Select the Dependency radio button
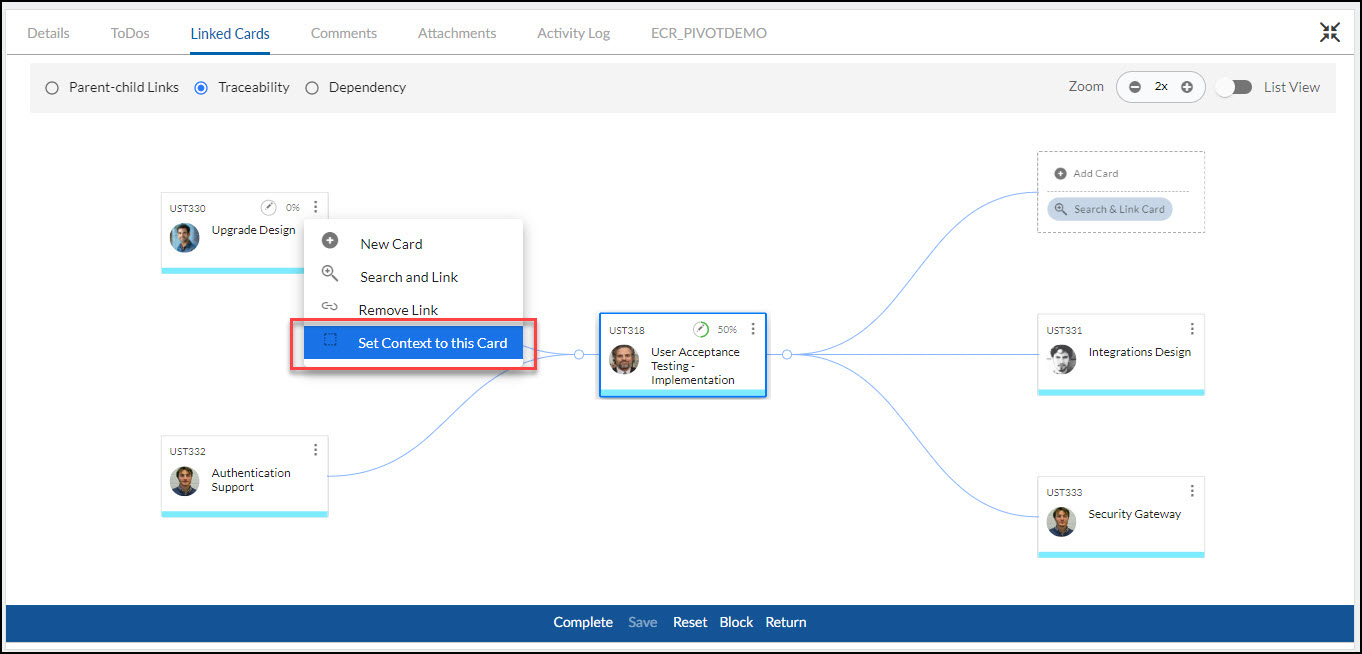 tap(312, 88)
